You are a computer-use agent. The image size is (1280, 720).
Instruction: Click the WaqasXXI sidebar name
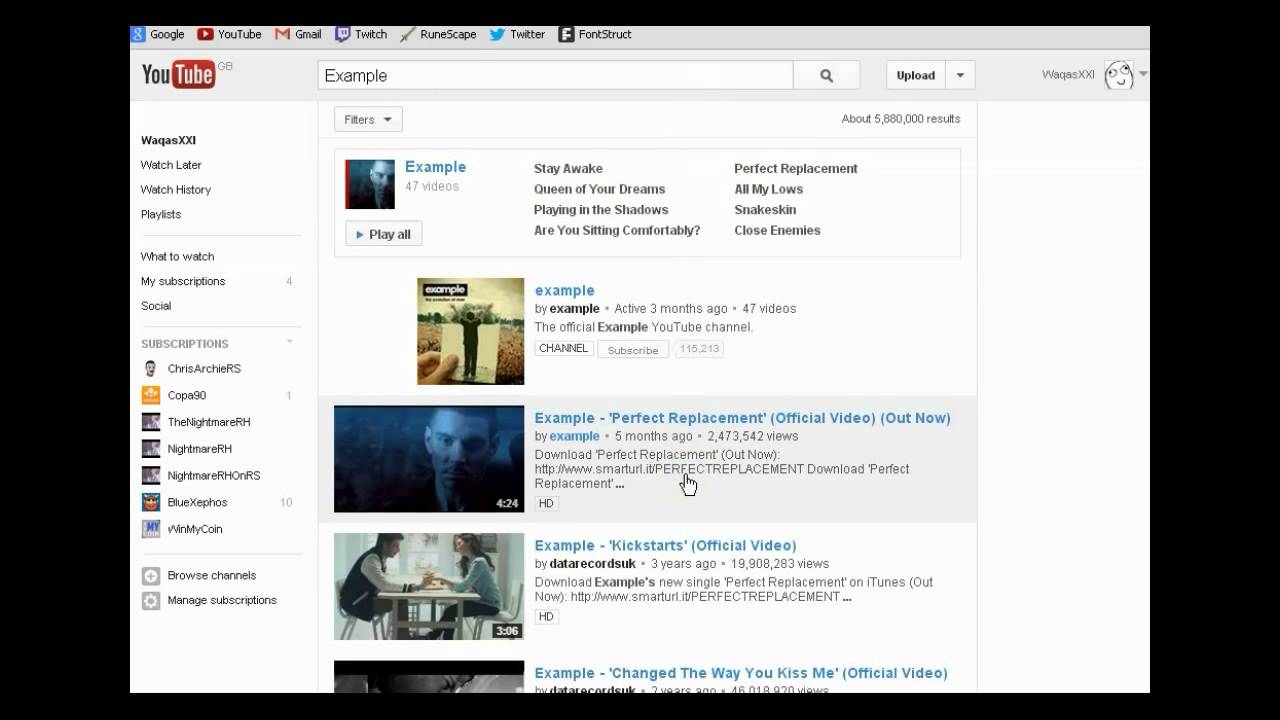168,141
